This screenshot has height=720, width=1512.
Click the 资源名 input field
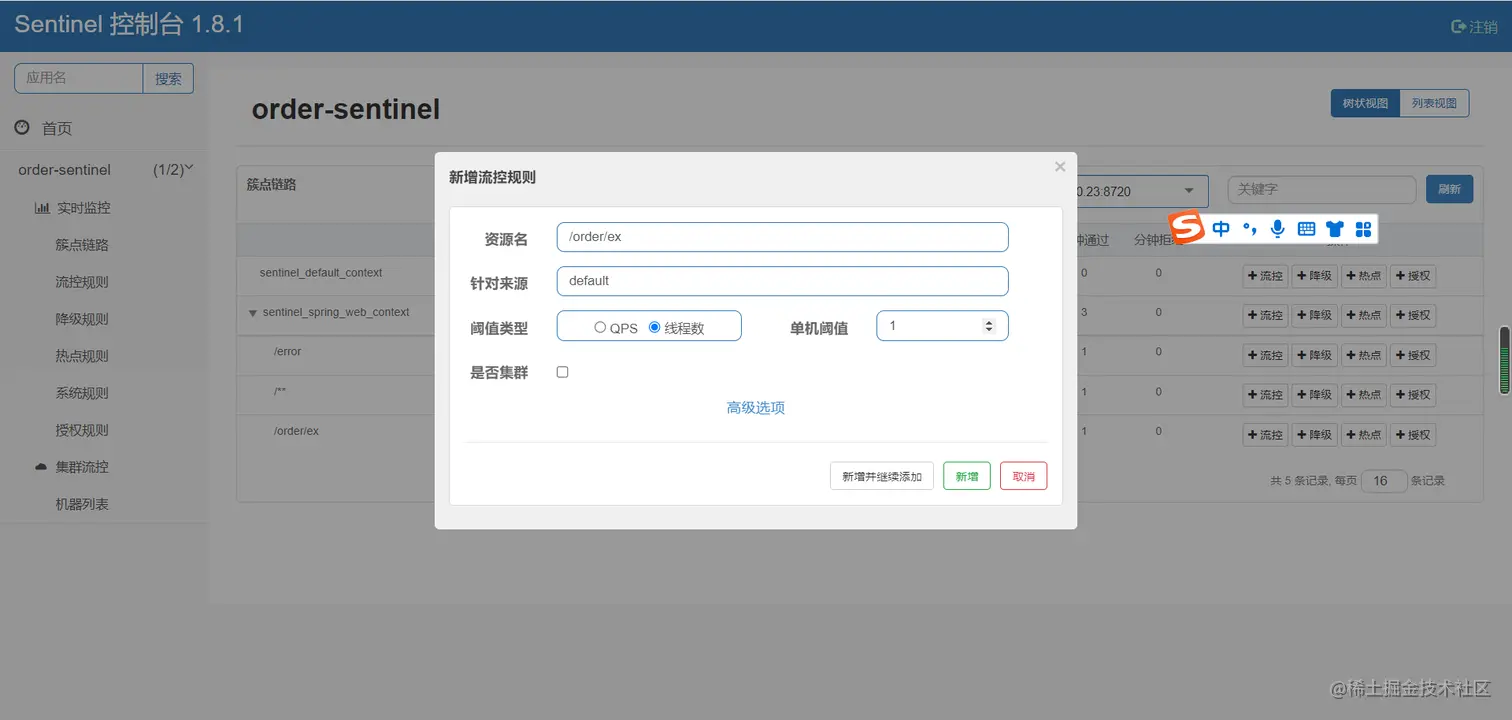pos(782,237)
